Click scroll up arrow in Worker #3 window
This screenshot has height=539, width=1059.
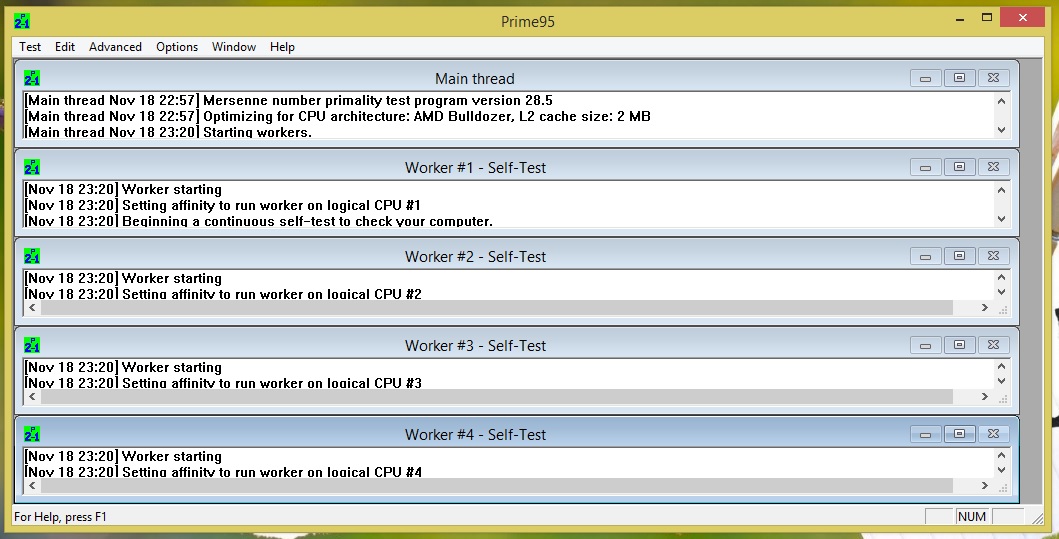click(1002, 366)
